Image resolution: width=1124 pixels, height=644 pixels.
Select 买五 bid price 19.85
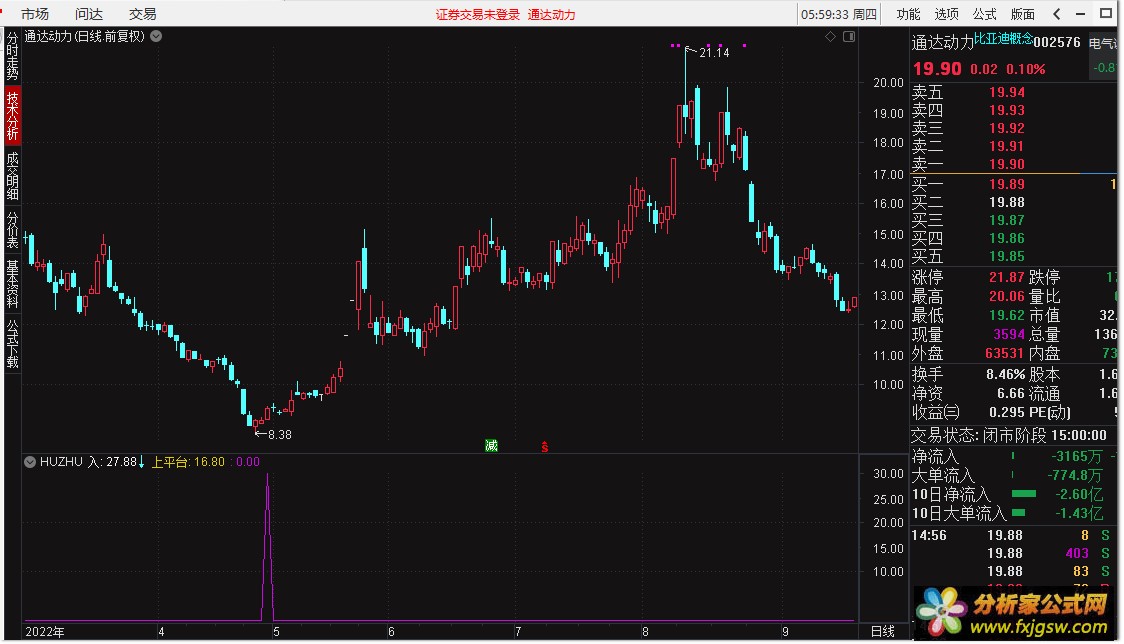point(1006,256)
